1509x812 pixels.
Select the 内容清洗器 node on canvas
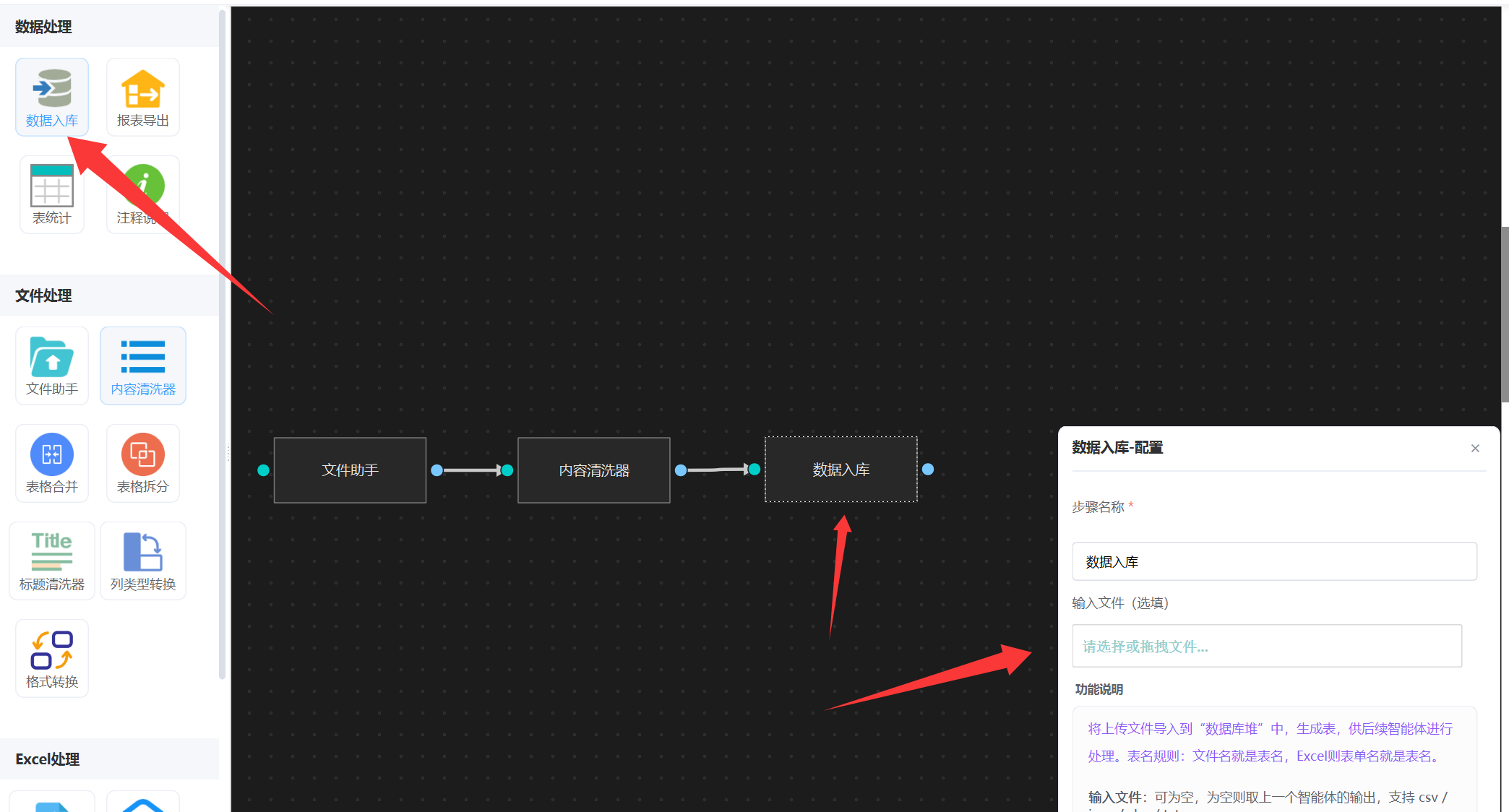click(594, 470)
